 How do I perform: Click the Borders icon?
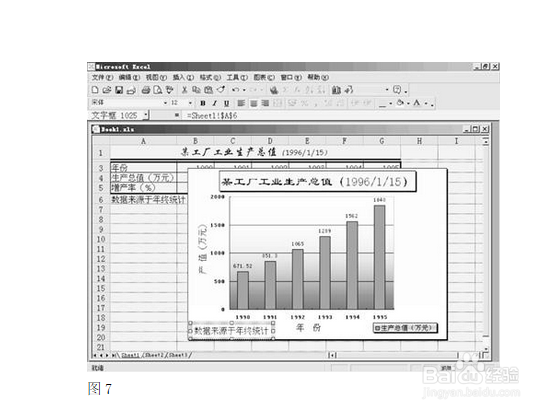[x=383, y=103]
